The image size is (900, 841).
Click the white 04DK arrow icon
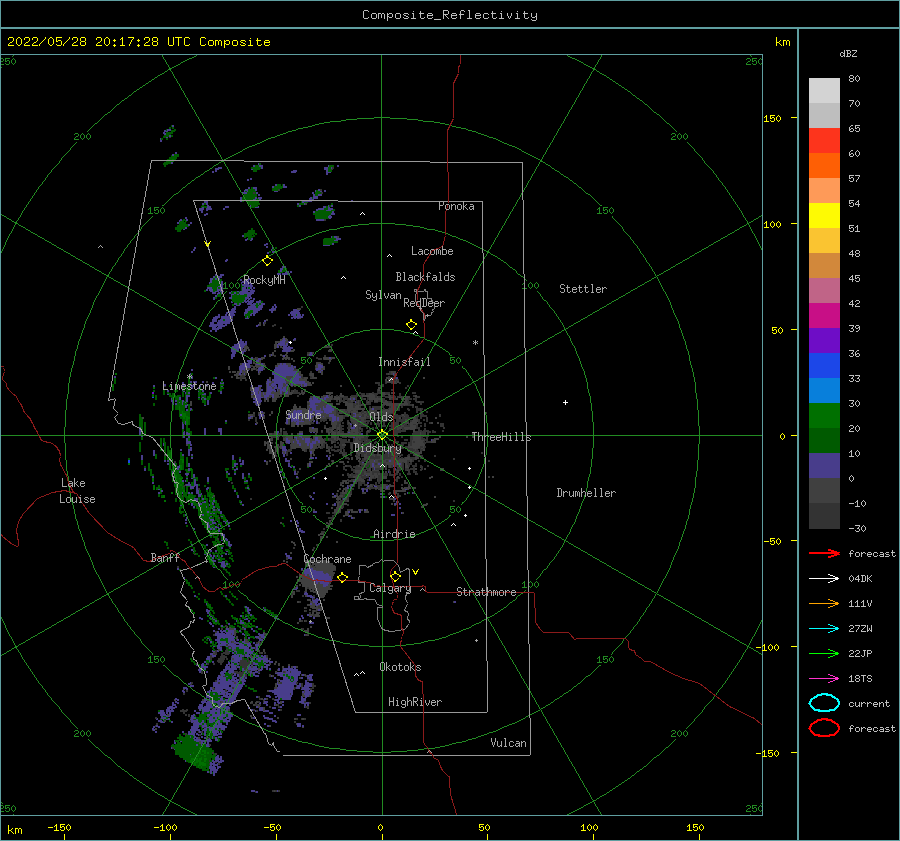click(x=824, y=578)
